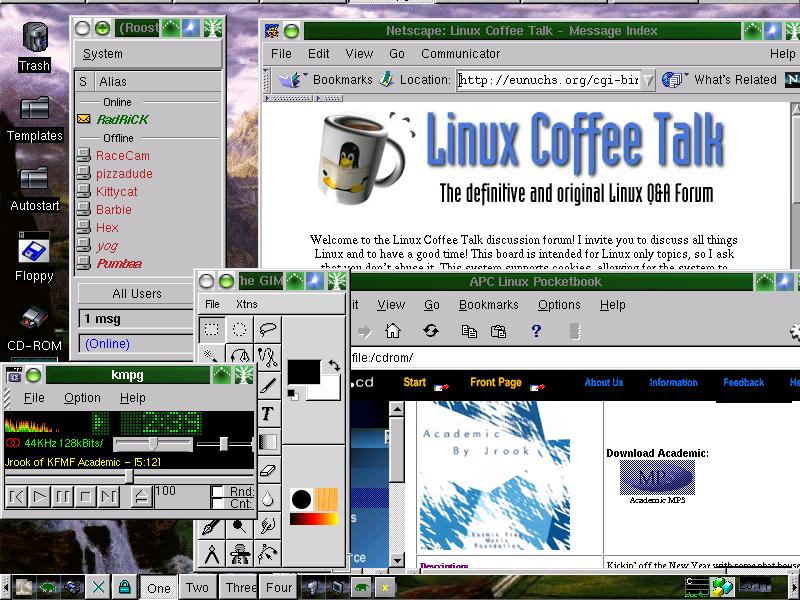Enable the Rnd checkbox in kmpg

(x=217, y=492)
